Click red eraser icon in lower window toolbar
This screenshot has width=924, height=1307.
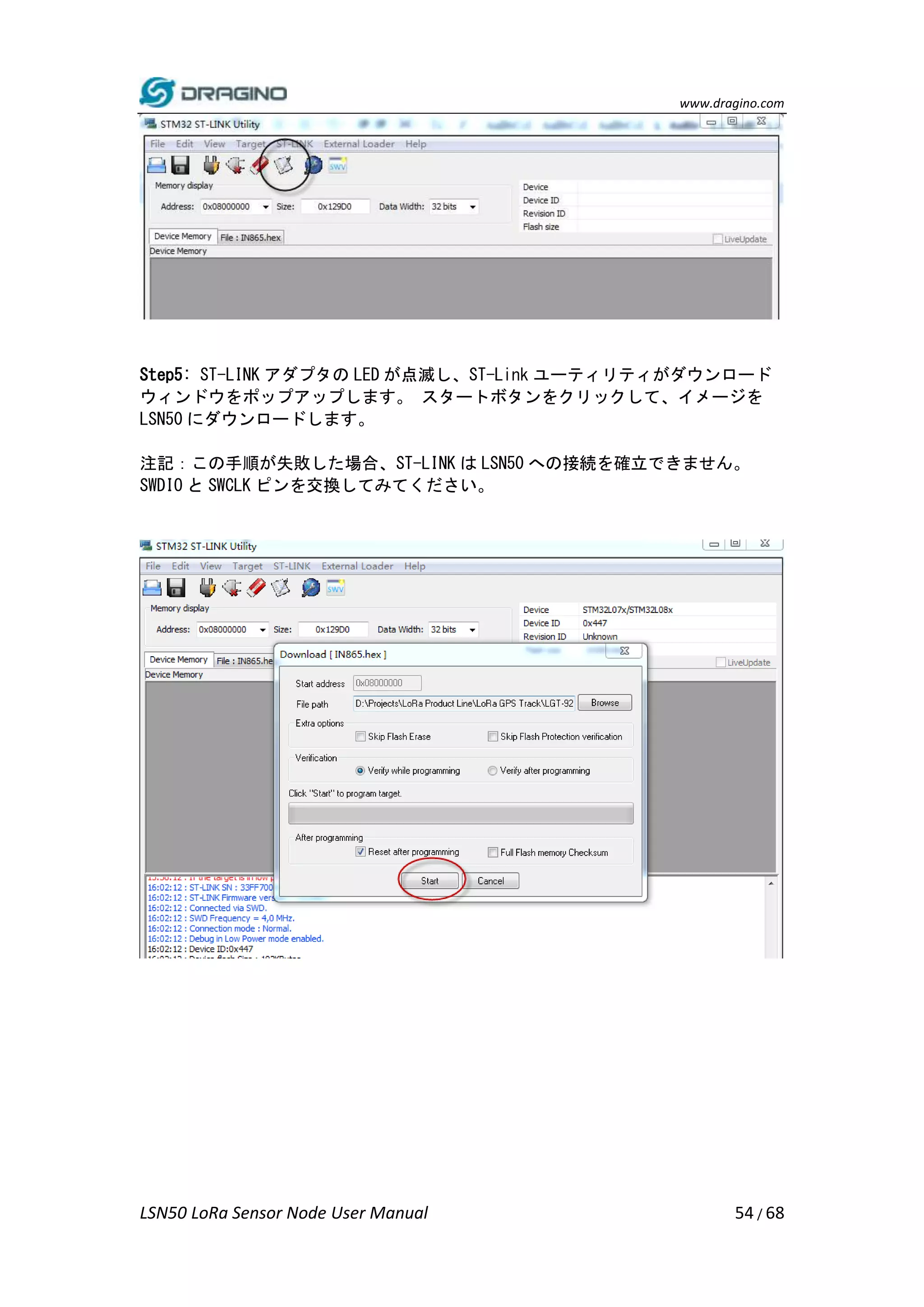pos(256,588)
